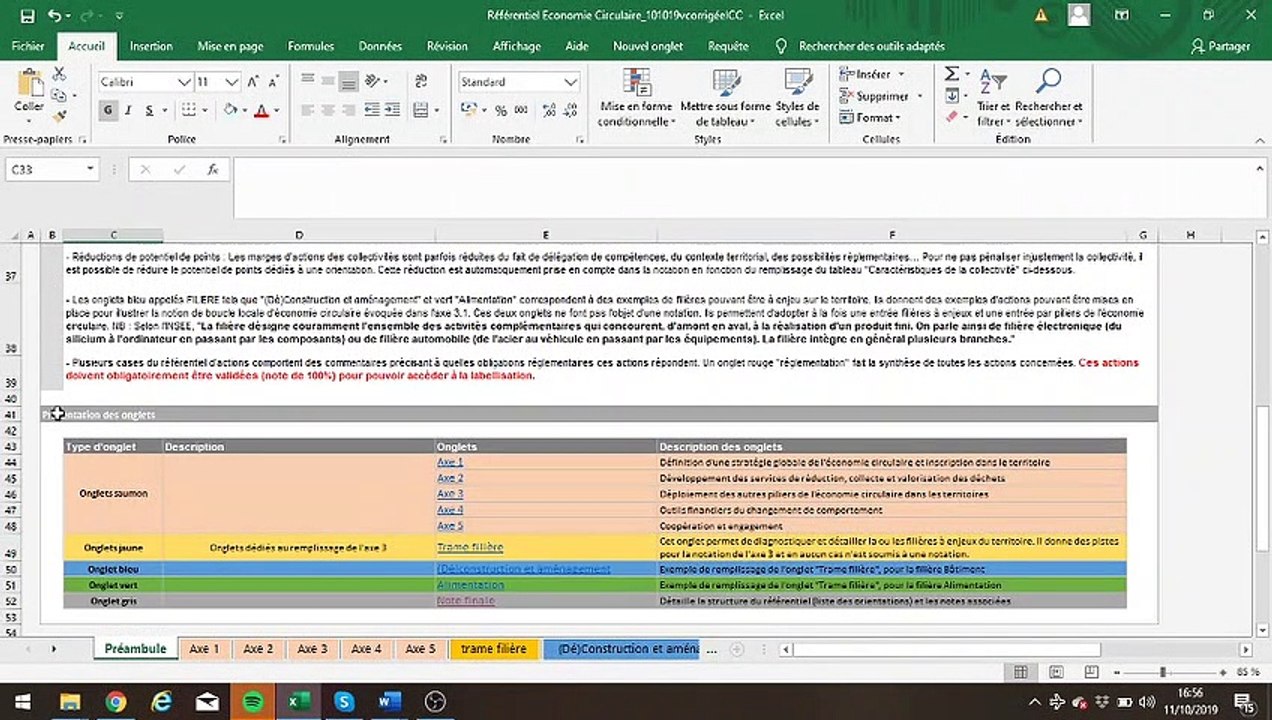Image resolution: width=1272 pixels, height=720 pixels.
Task: Toggle Underline (S) formatting
Action: pyautogui.click(x=149, y=110)
